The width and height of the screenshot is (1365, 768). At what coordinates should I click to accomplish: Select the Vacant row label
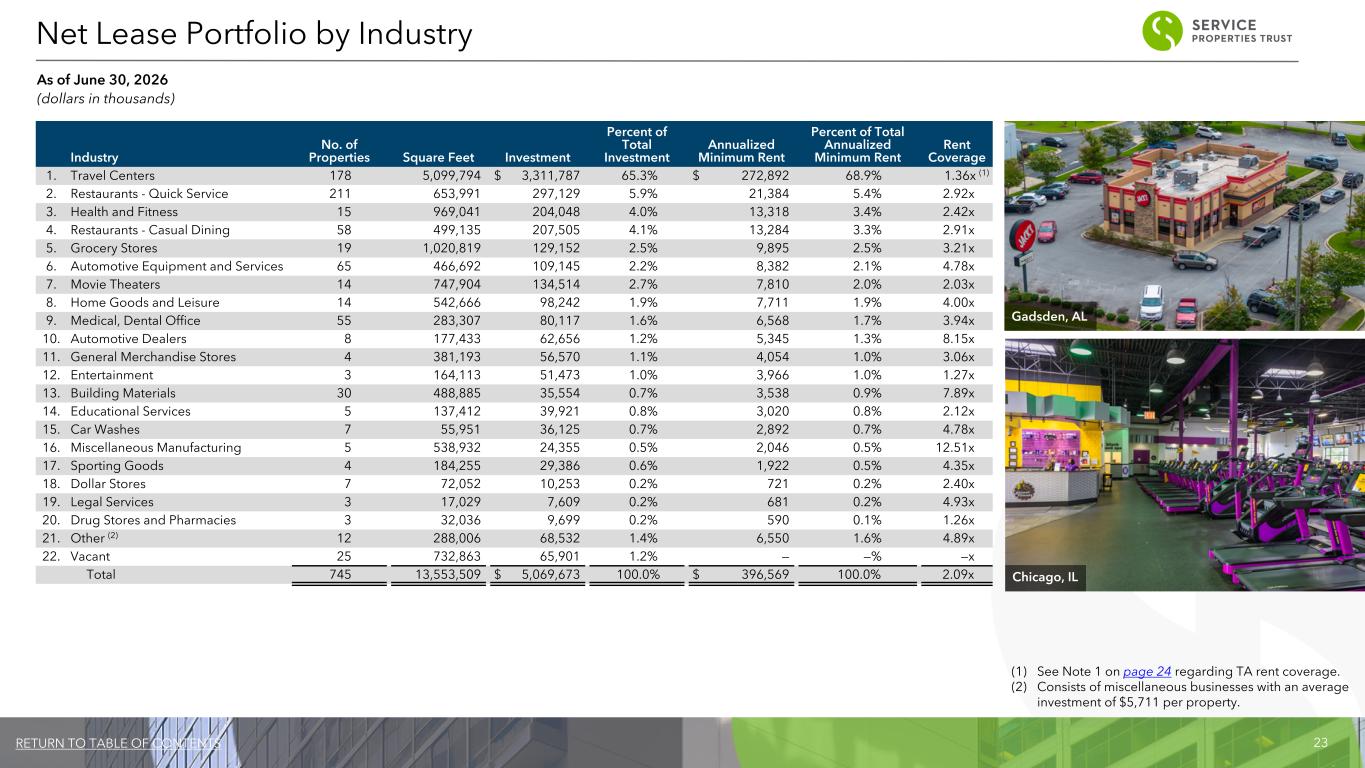[90, 556]
